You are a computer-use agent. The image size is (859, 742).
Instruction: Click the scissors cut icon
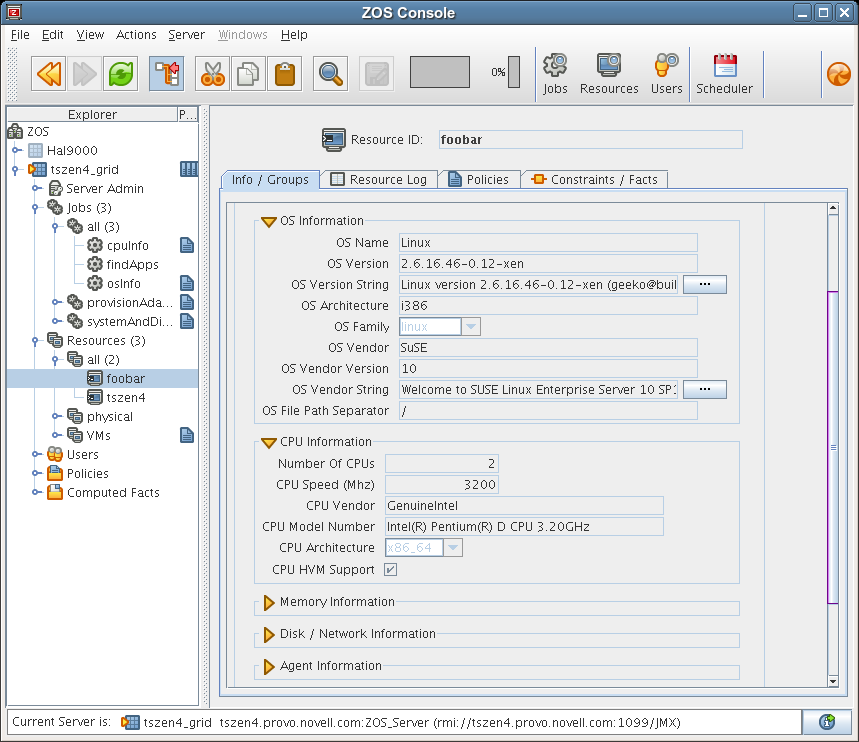[211, 73]
